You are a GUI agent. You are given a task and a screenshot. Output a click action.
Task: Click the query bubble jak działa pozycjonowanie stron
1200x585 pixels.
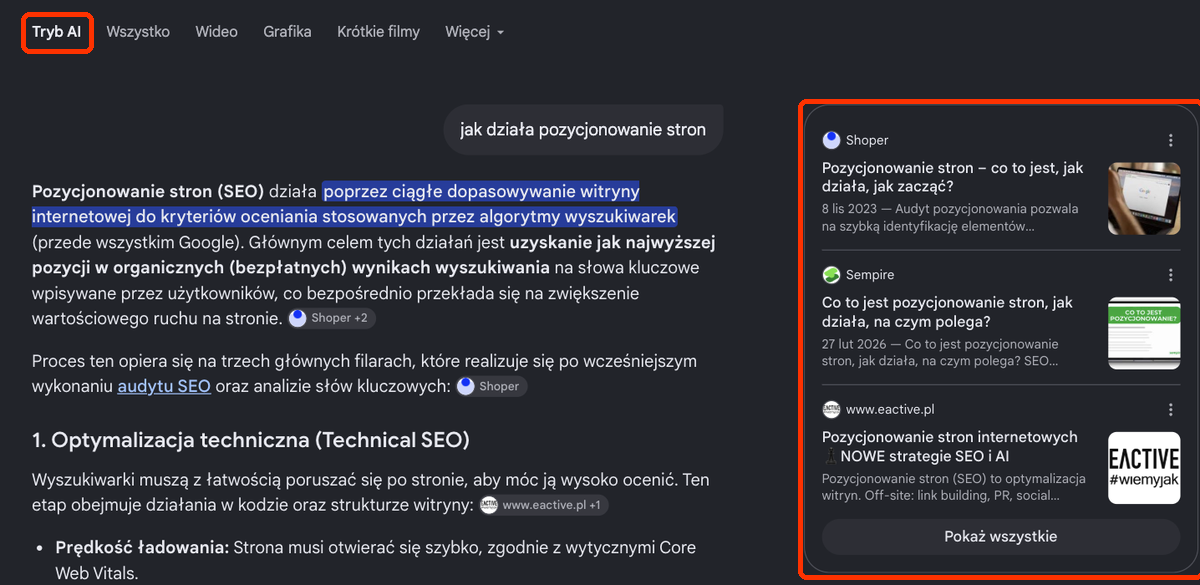point(583,130)
